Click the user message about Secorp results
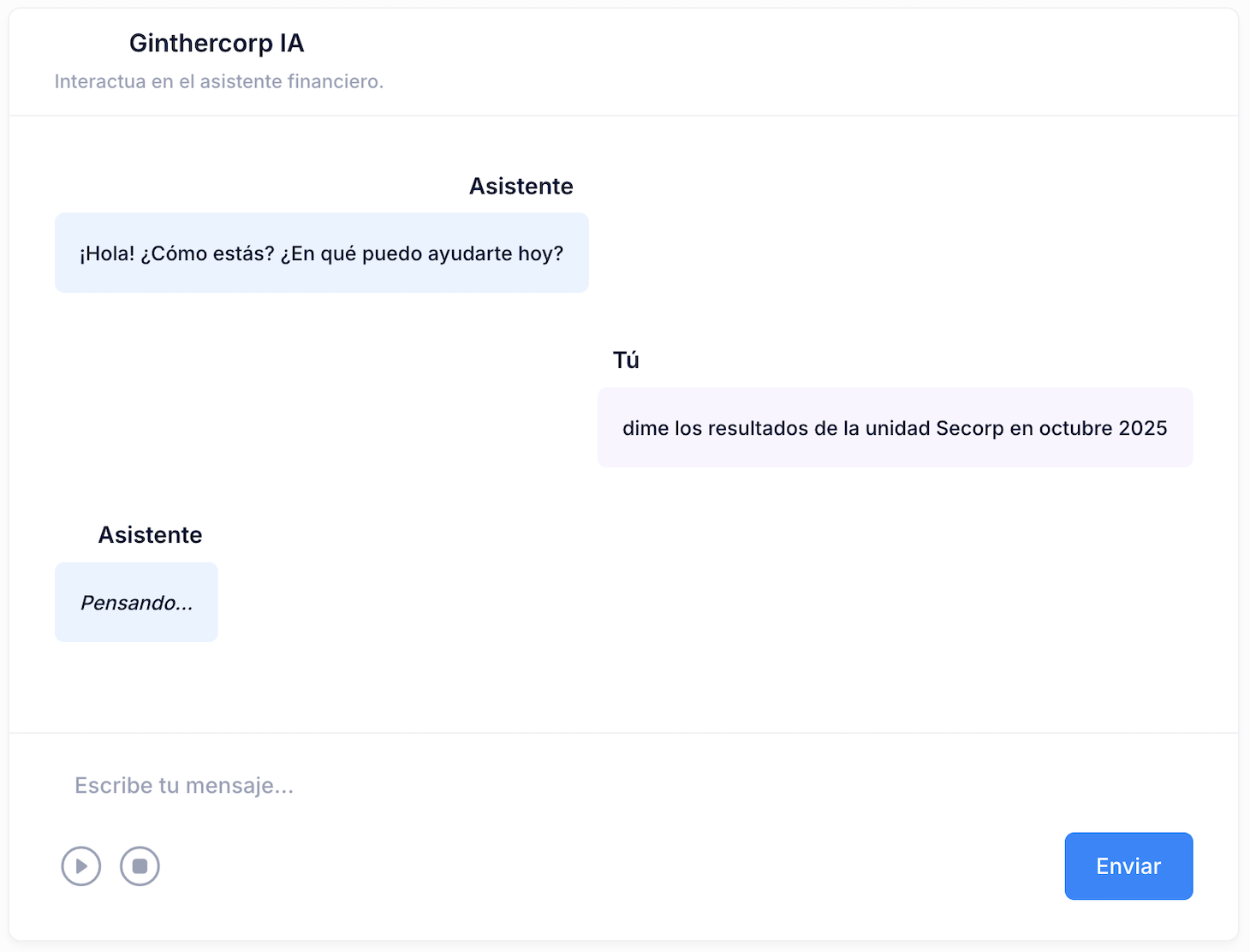 [894, 428]
